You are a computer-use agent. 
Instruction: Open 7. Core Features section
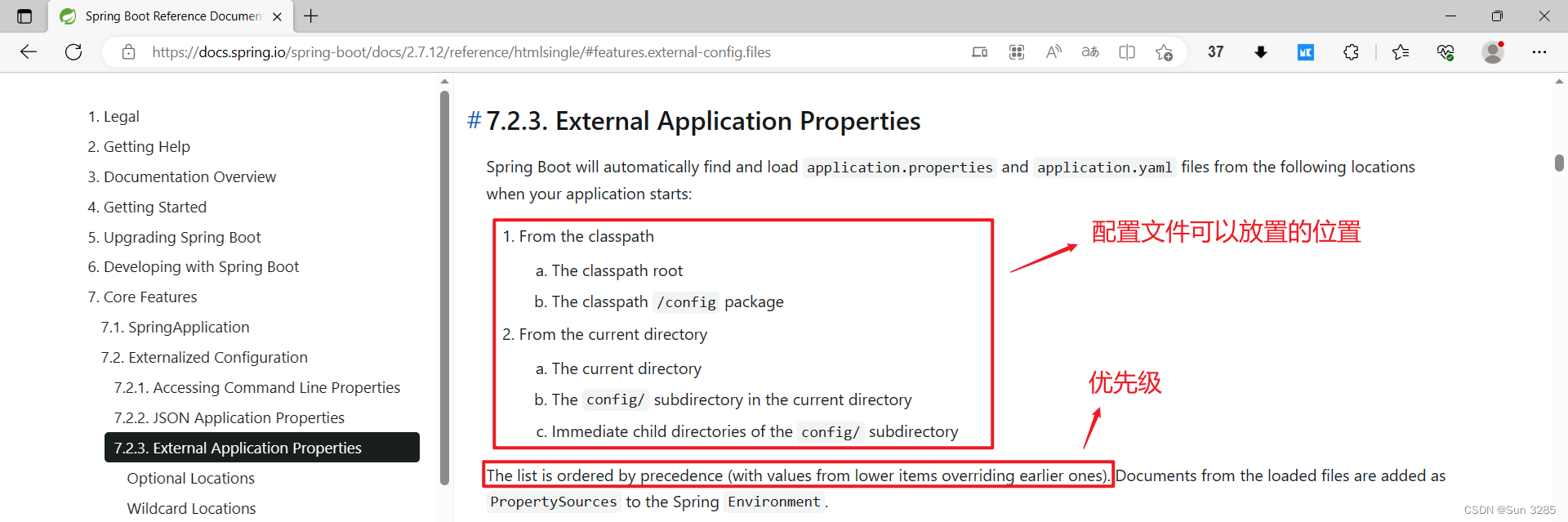coord(142,297)
